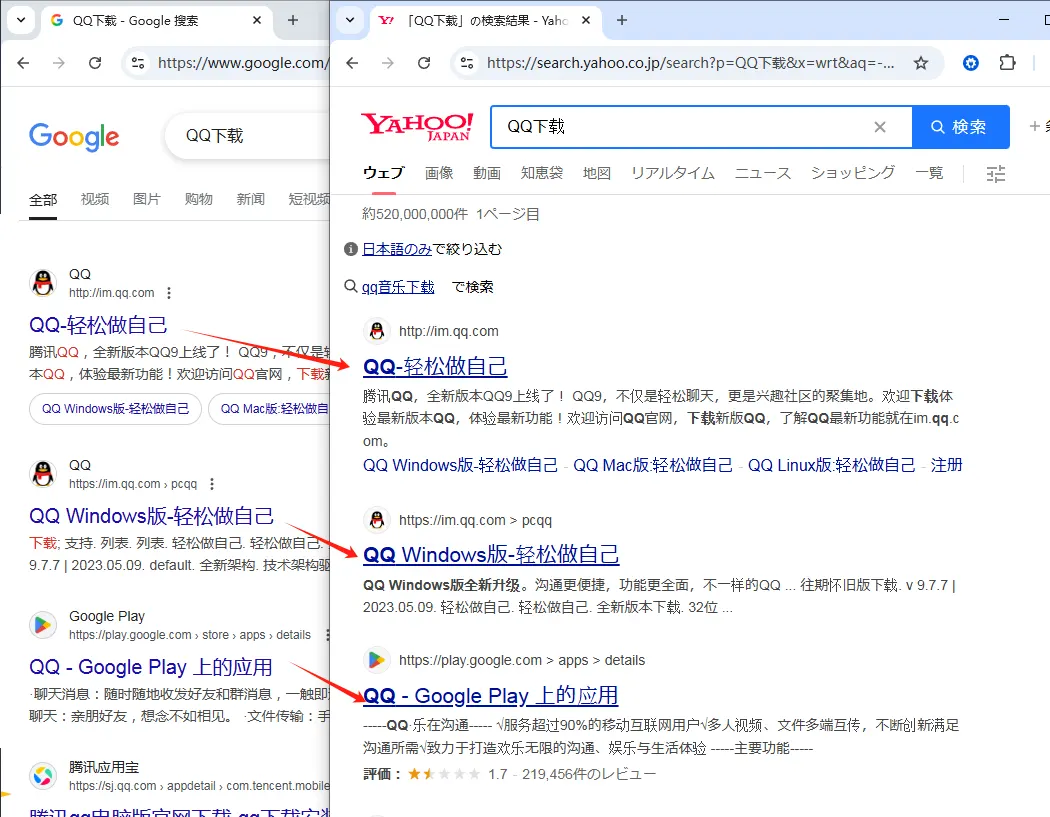Viewport: 1050px width, 817px height.
Task: Open the QQ Windows版-轻松做自己 Yahoo result
Action: tap(491, 554)
